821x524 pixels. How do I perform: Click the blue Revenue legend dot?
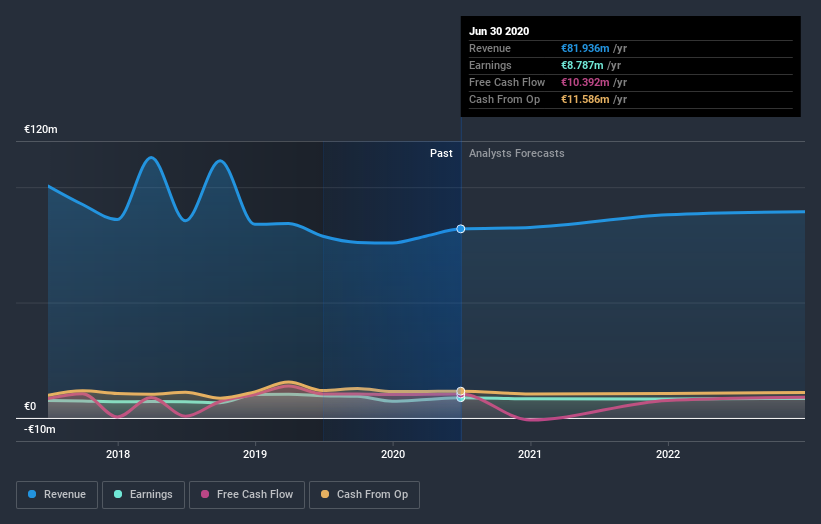(32, 494)
